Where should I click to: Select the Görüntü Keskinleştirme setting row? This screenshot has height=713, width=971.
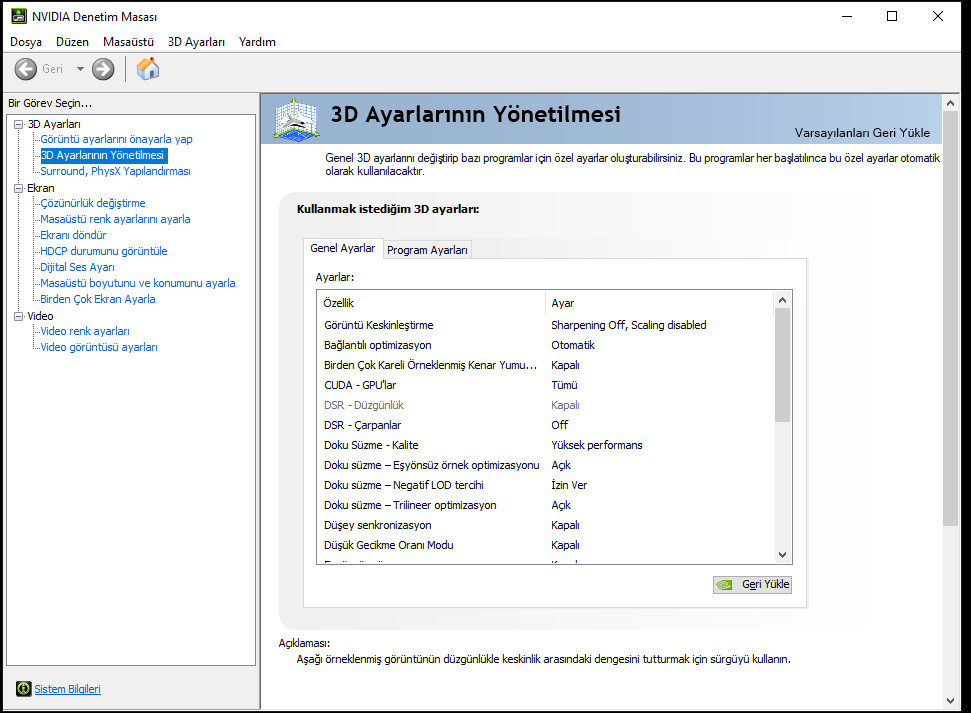click(x=545, y=325)
